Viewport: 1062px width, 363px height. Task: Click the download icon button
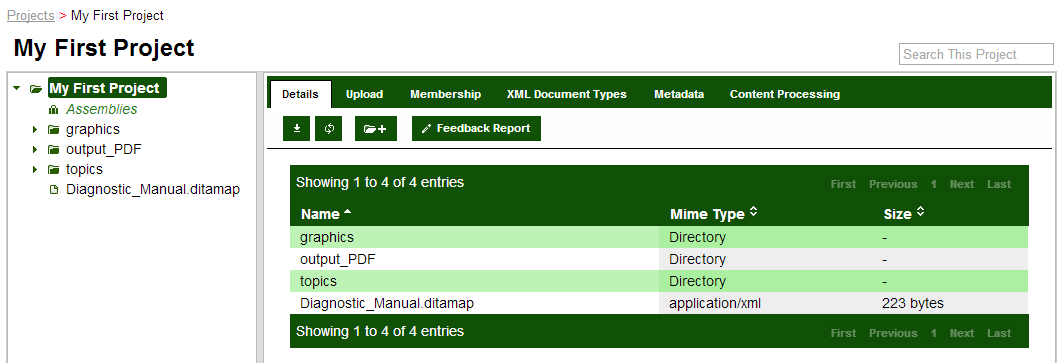[x=297, y=129]
